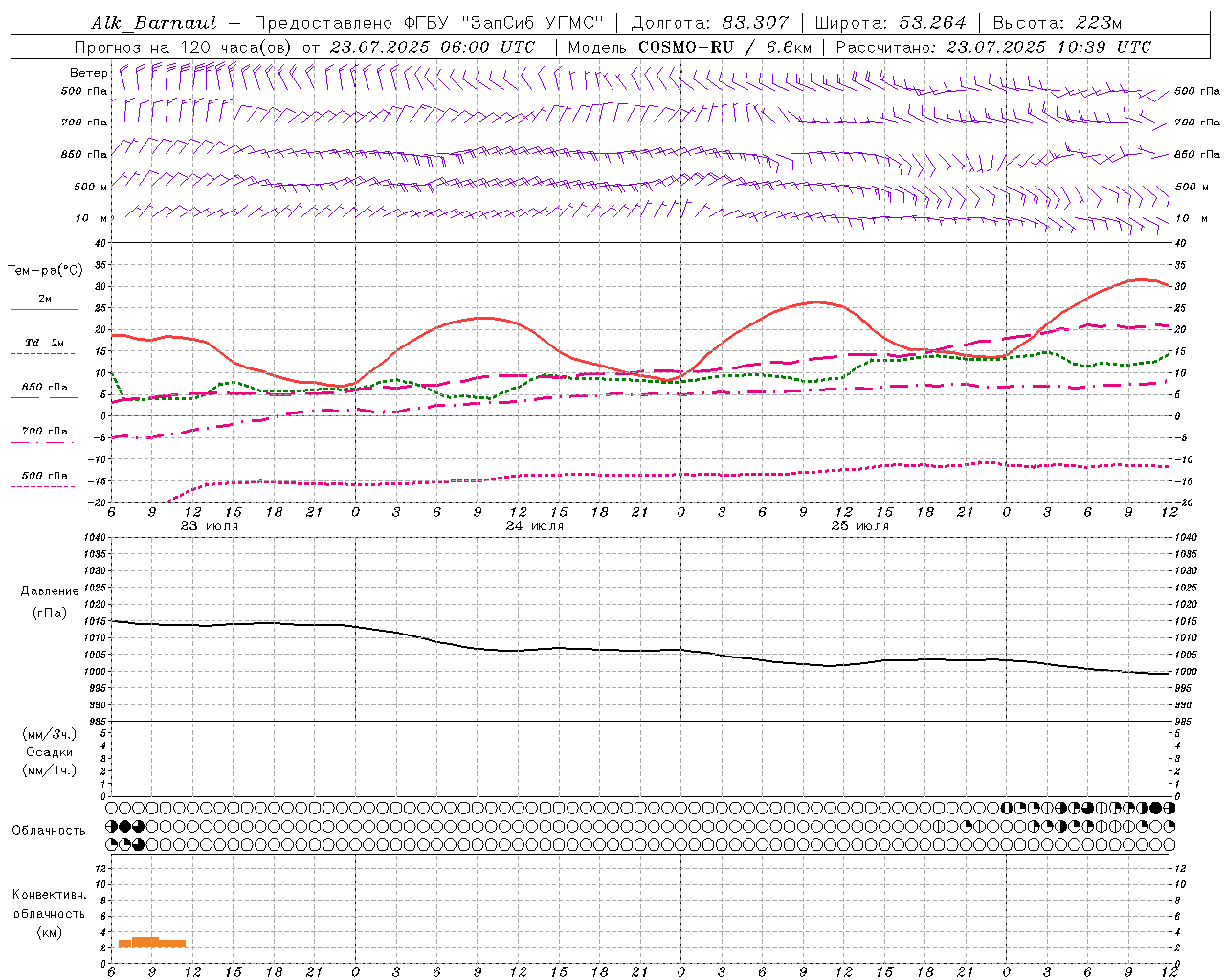Click the left 500 м wind level label

coord(91,187)
